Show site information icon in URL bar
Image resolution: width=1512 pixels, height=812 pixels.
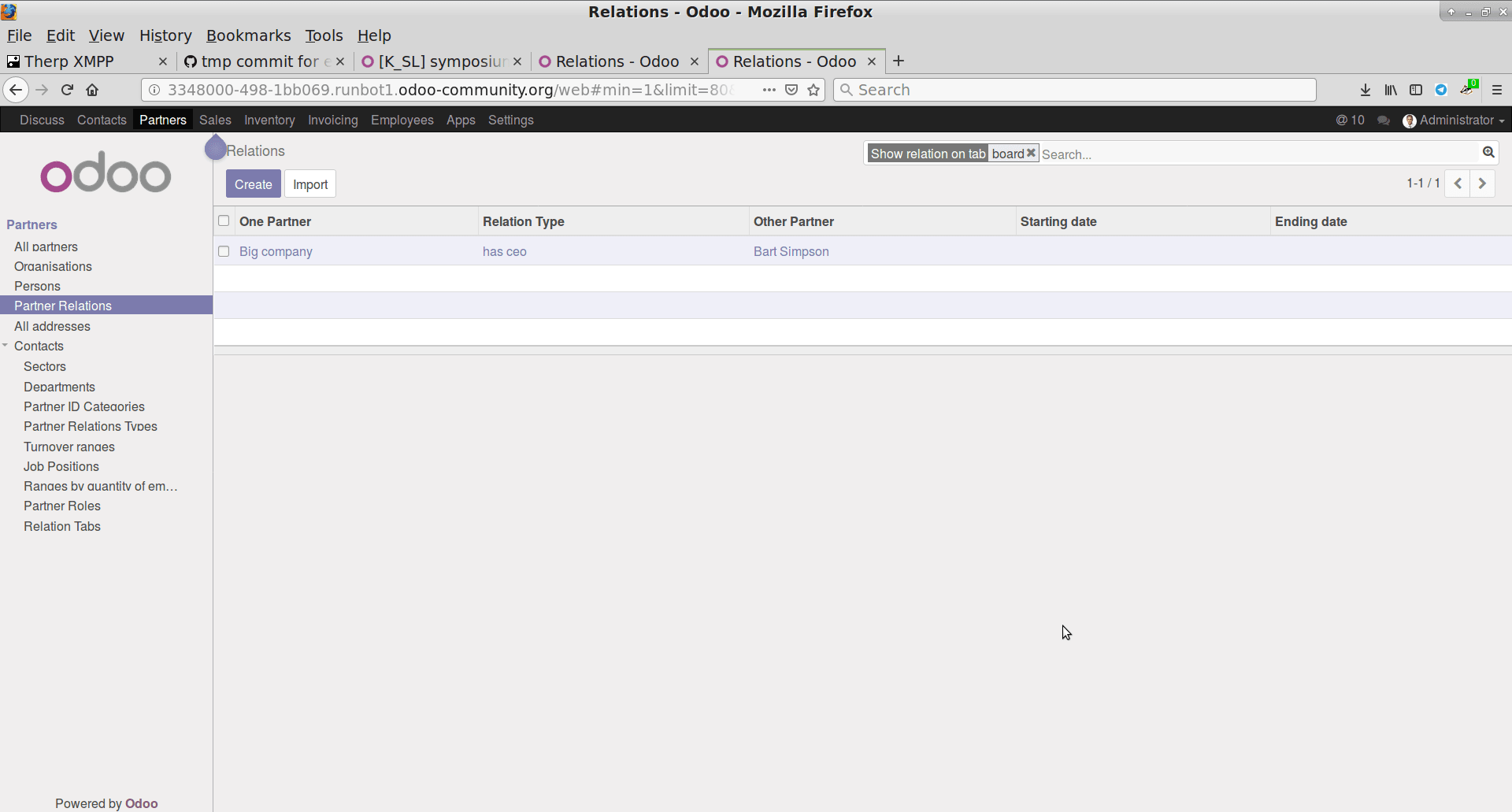tap(154, 90)
